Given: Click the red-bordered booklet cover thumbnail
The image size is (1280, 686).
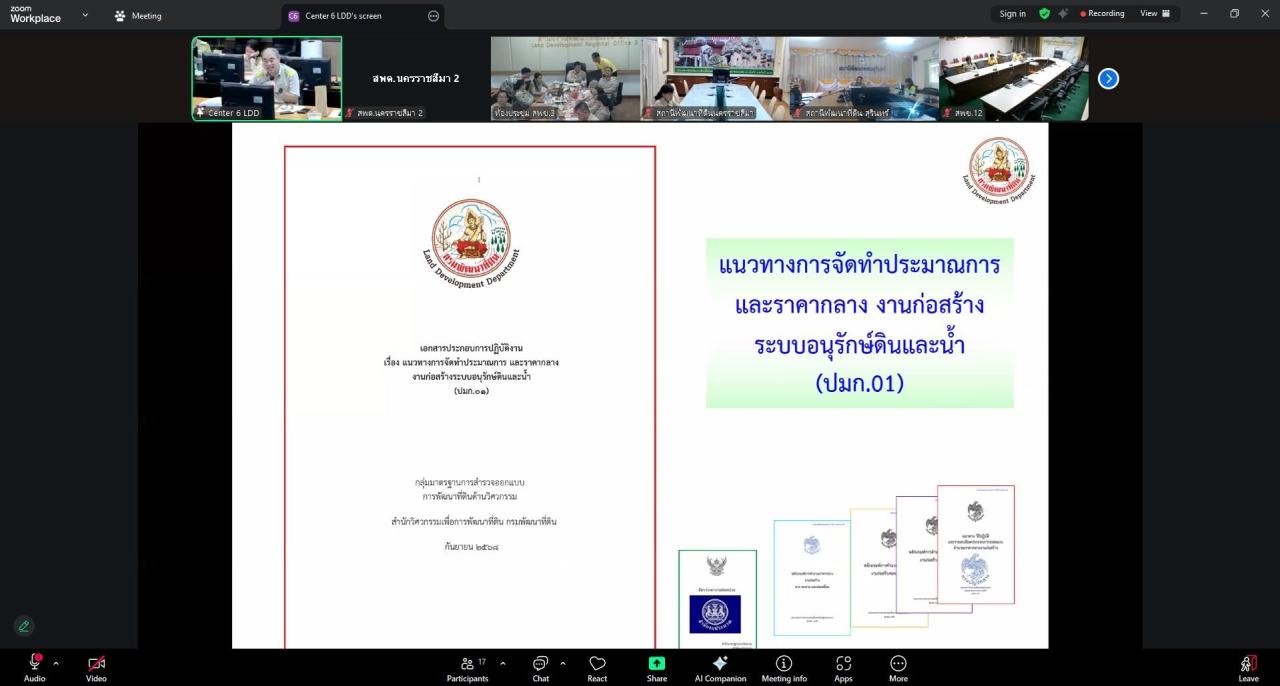Looking at the screenshot, I should click(976, 545).
